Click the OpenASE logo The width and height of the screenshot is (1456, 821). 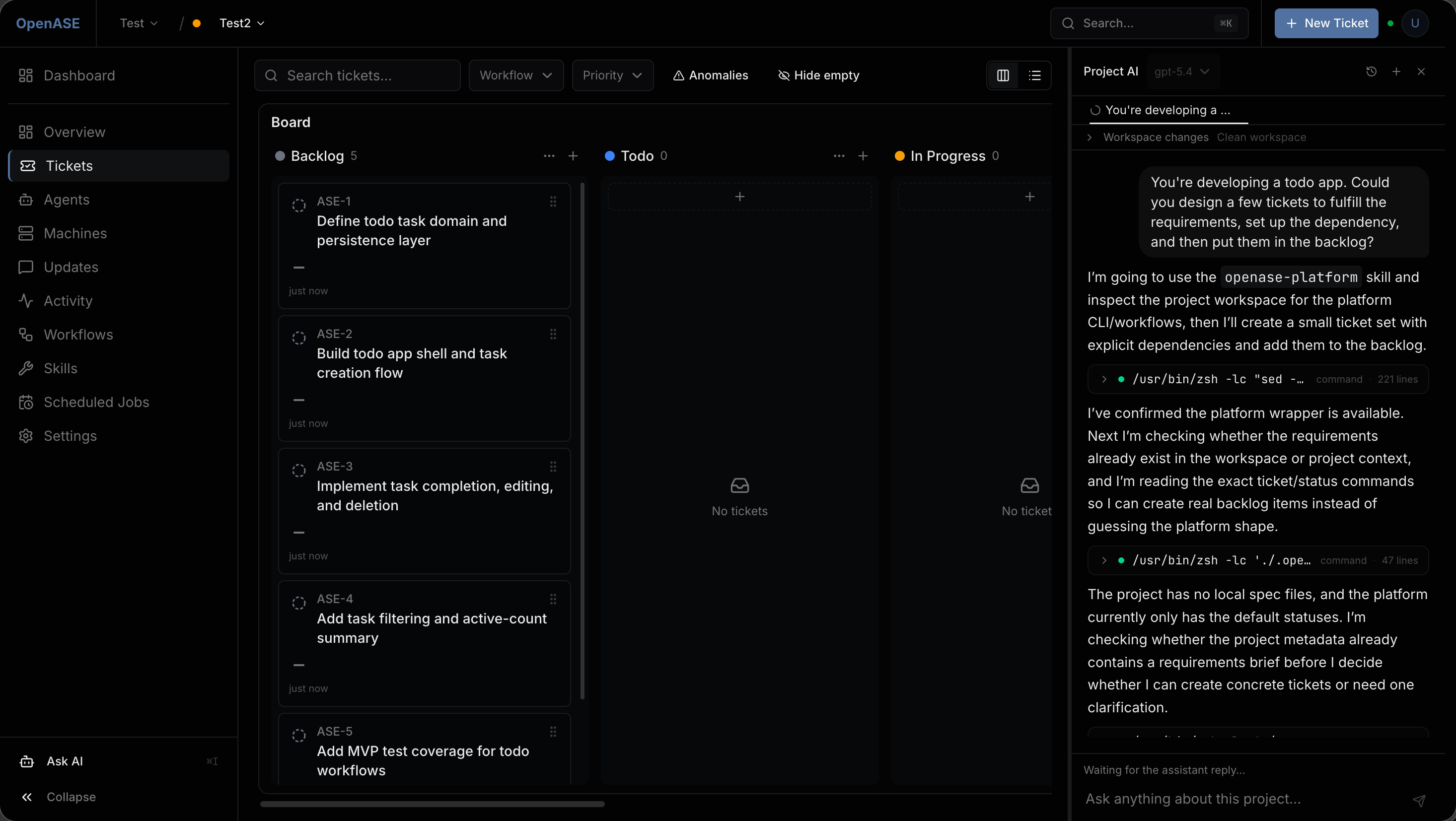[48, 23]
